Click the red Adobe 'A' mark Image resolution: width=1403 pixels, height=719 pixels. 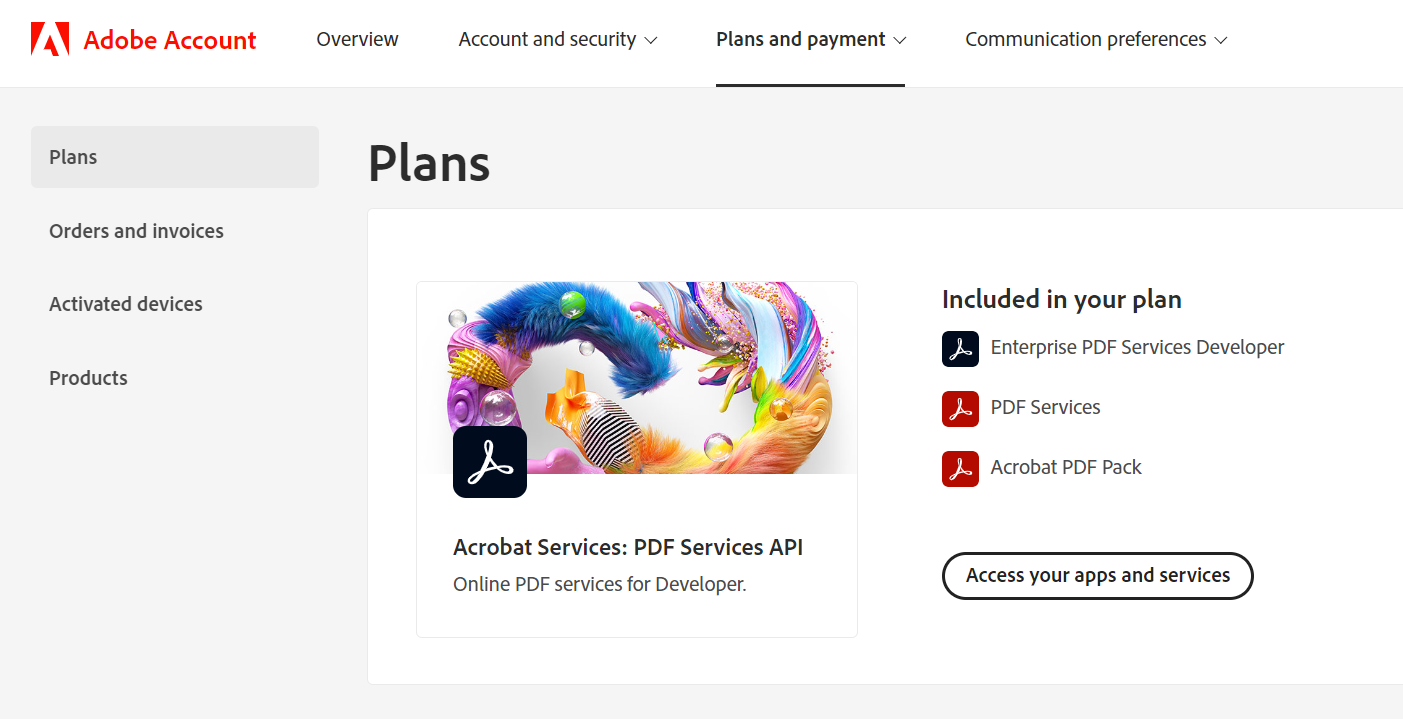tap(47, 39)
